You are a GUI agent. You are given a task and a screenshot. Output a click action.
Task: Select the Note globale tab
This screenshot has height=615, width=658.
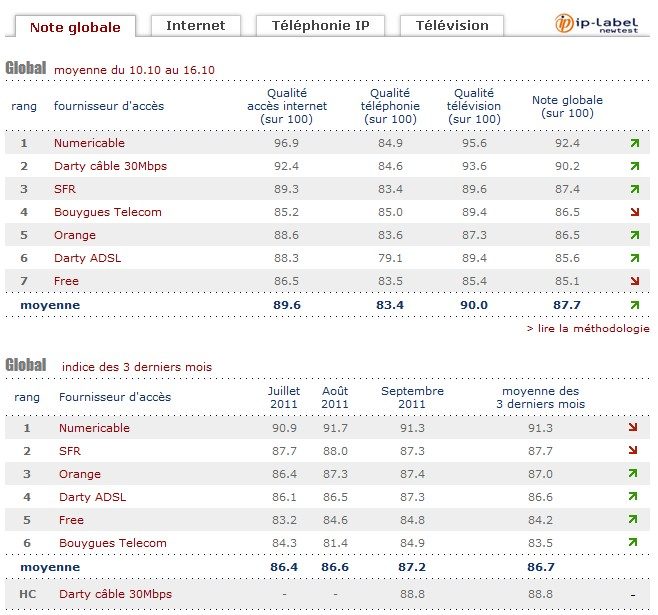click(76, 26)
